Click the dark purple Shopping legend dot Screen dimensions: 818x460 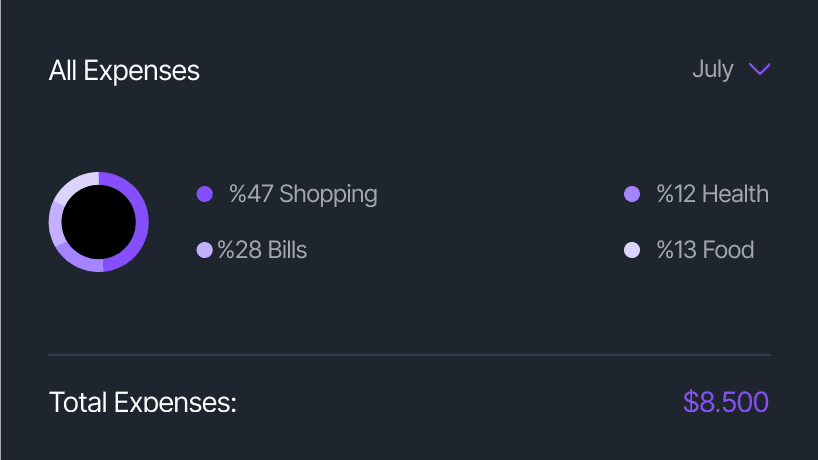point(205,194)
